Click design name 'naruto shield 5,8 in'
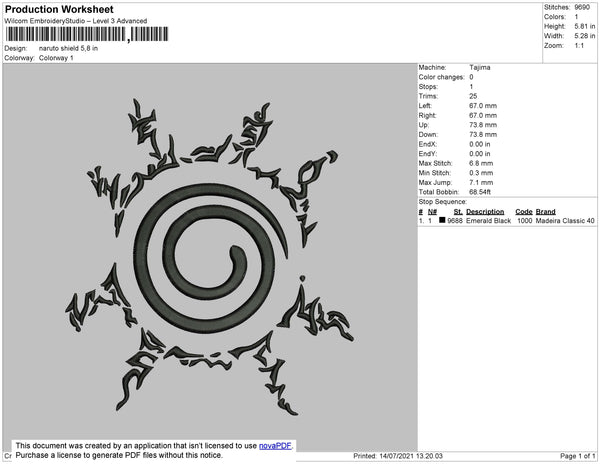This screenshot has height=464, width=600. pos(68,49)
